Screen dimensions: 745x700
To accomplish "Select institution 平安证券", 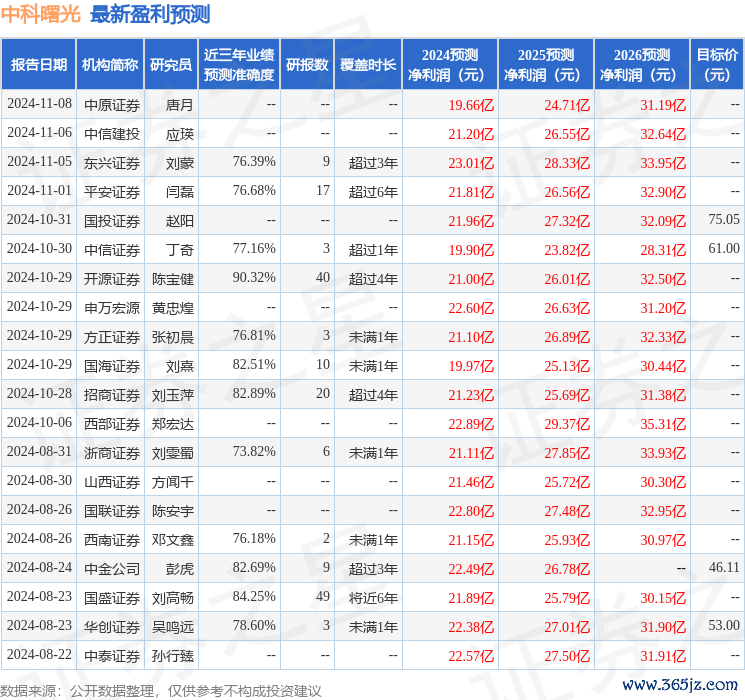I will pyautogui.click(x=112, y=192).
